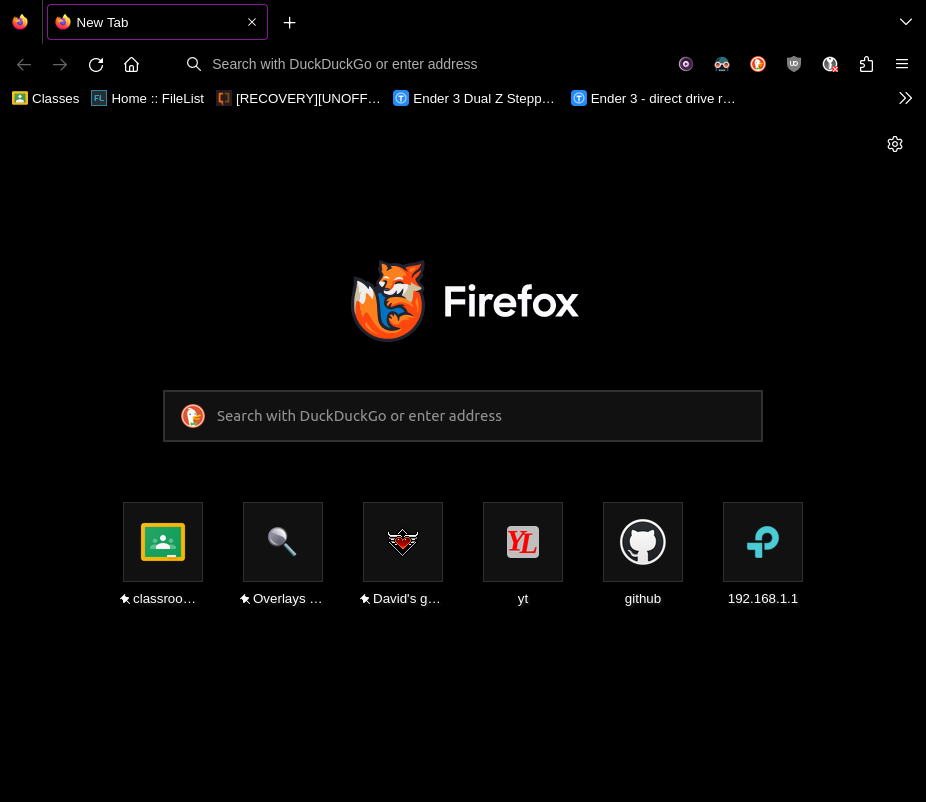Open the list all tabs chevron

[x=905, y=22]
